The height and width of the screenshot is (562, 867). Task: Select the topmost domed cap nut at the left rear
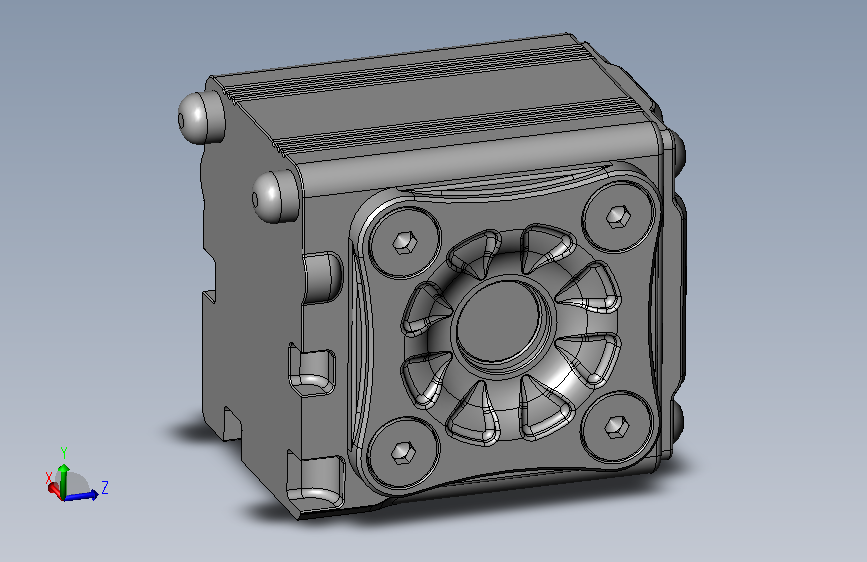pyautogui.click(x=200, y=116)
